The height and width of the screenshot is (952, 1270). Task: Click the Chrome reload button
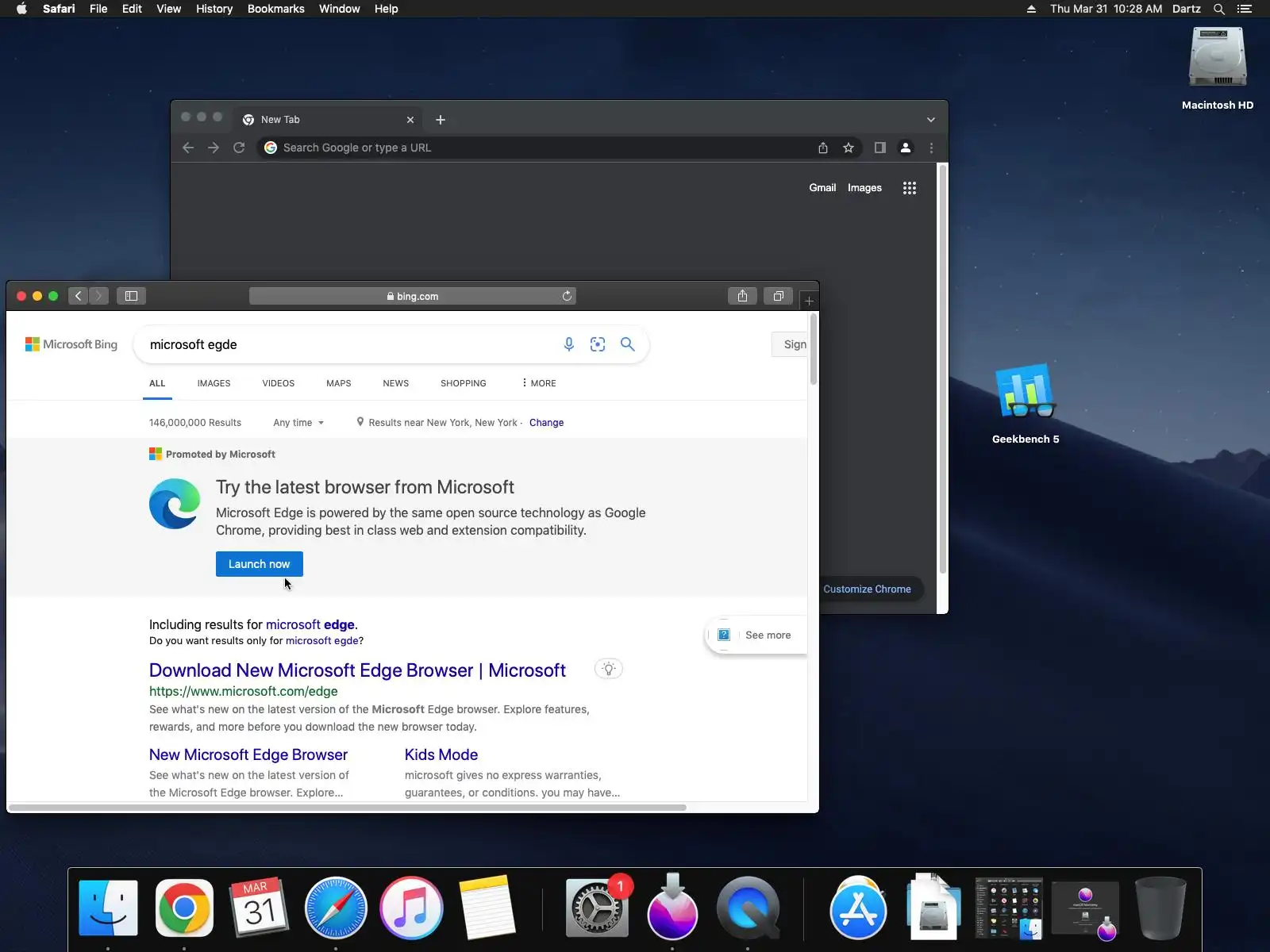point(239,148)
